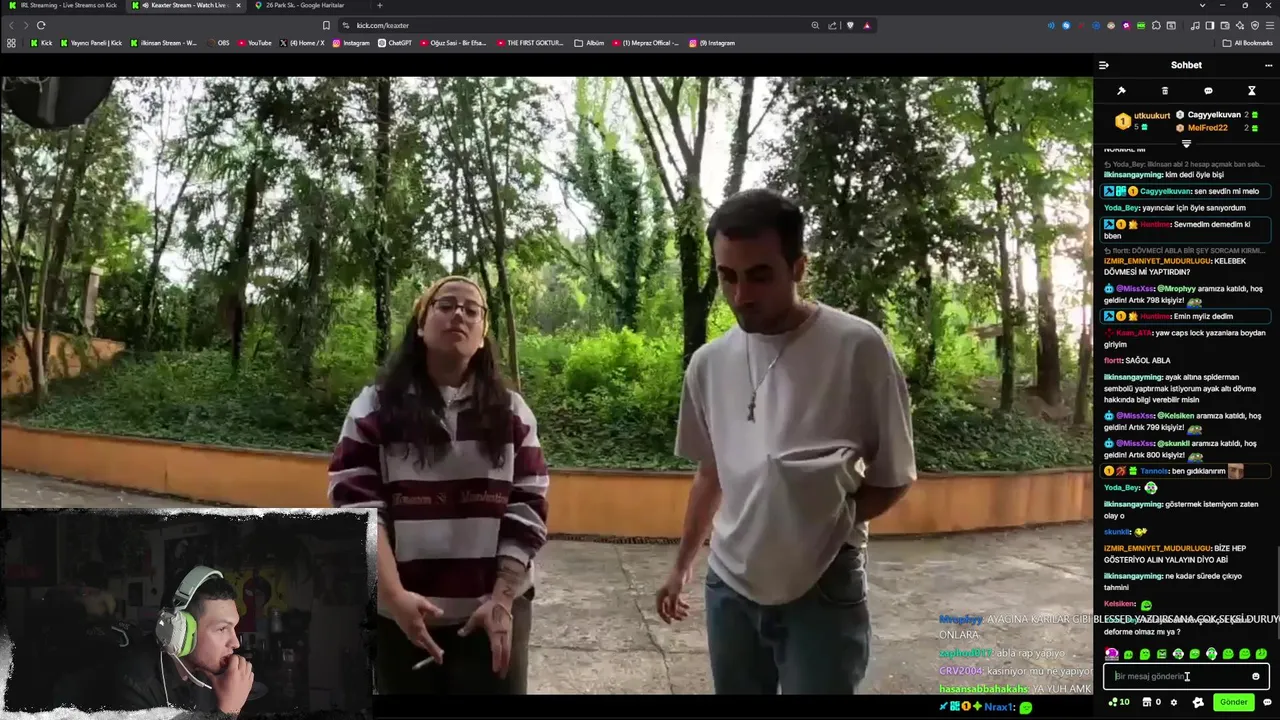1280x720 pixels.
Task: Click the trash can clear-chat icon
Action: [x=1164, y=91]
